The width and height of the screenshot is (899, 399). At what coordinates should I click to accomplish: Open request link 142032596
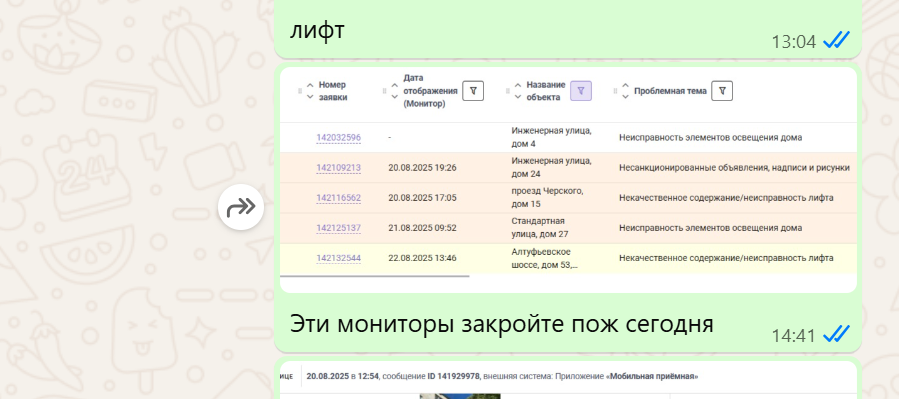(x=338, y=138)
